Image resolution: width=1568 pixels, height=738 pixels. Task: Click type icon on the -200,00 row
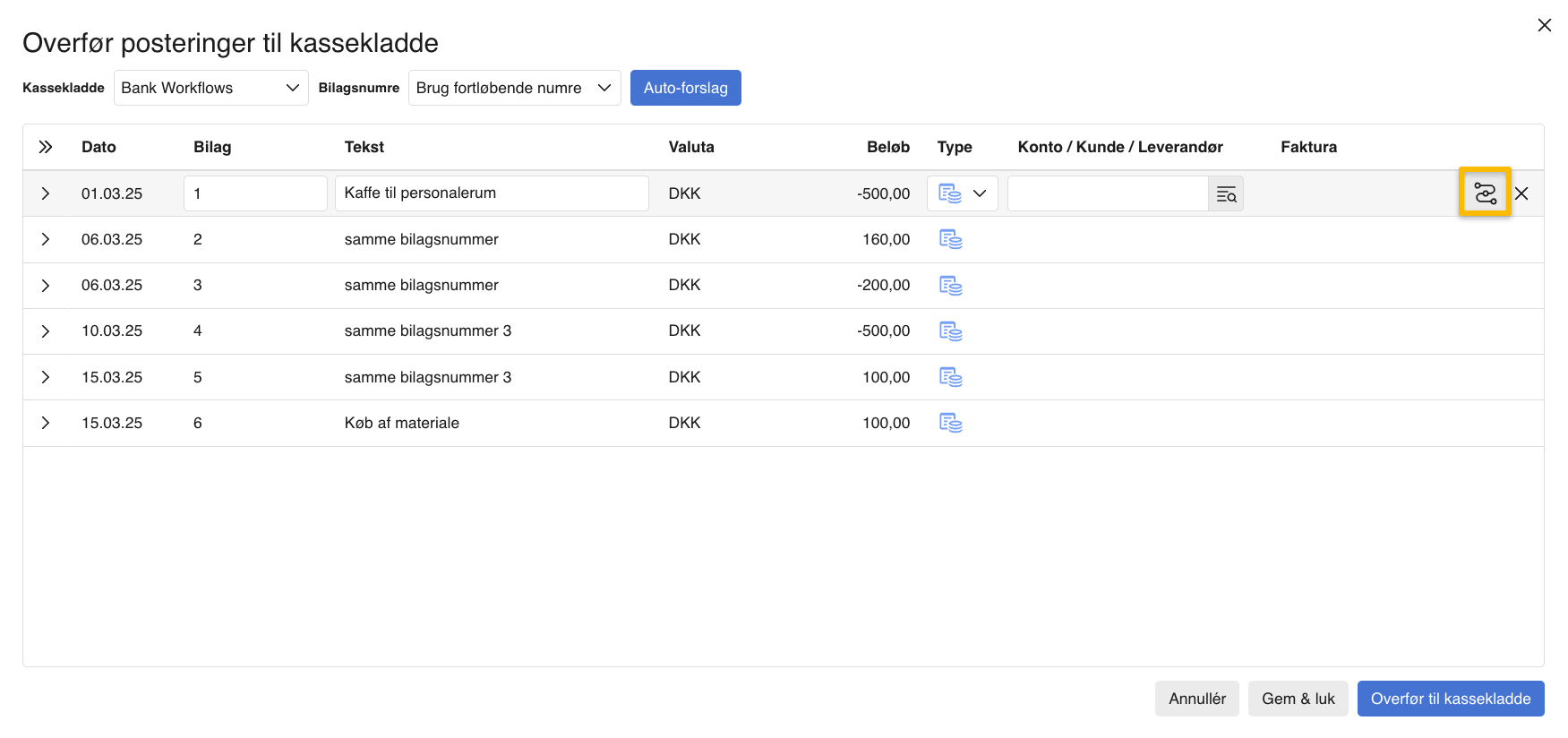[950, 286]
